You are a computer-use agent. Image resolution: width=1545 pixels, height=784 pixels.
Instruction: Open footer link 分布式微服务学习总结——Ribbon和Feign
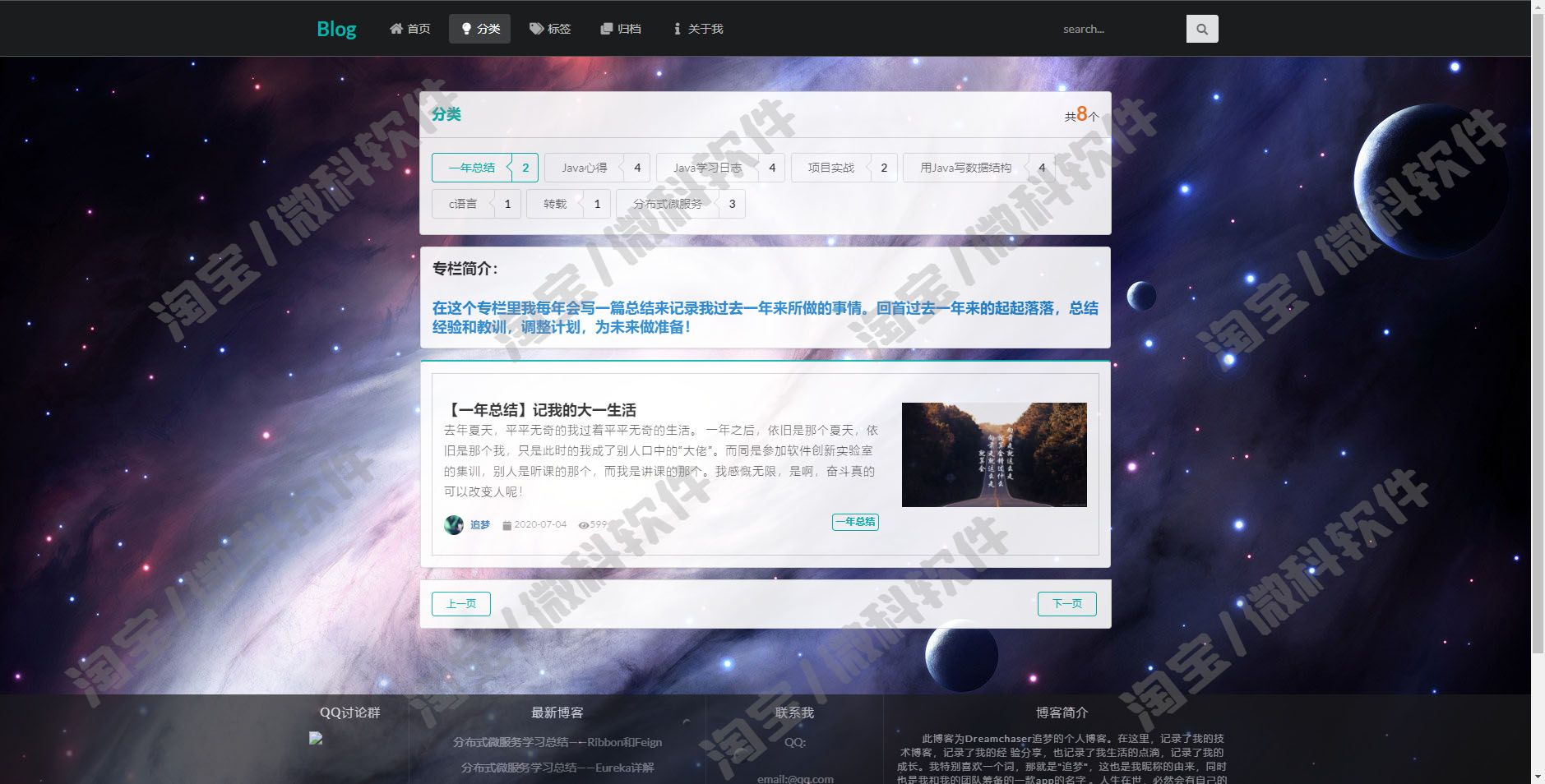click(x=557, y=742)
